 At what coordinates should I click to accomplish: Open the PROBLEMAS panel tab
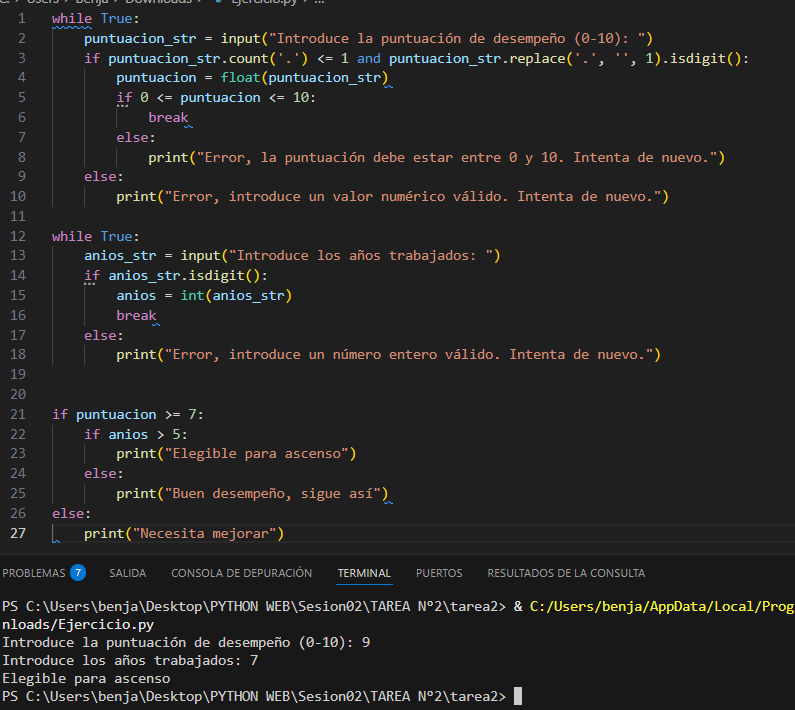coord(34,573)
